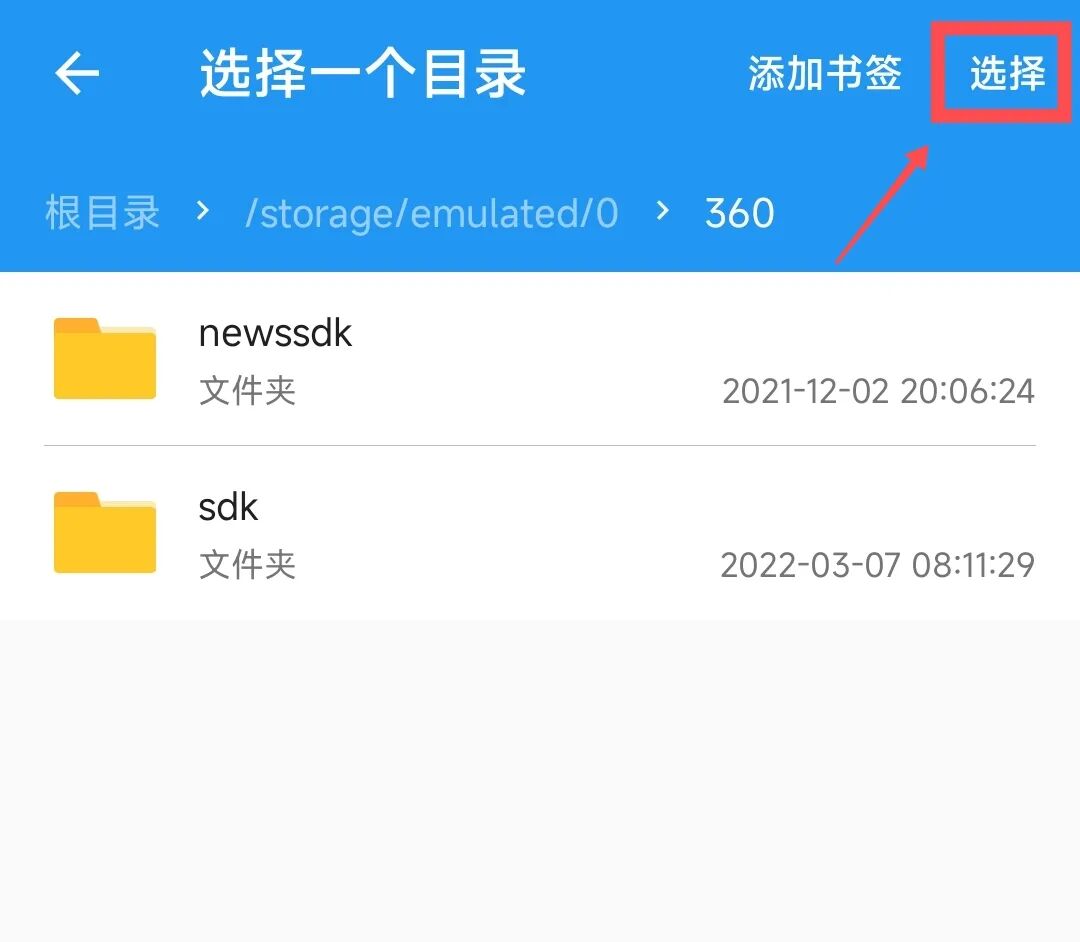The image size is (1080, 942).
Task: Go to 根目录 in breadcrumb
Action: (x=102, y=212)
